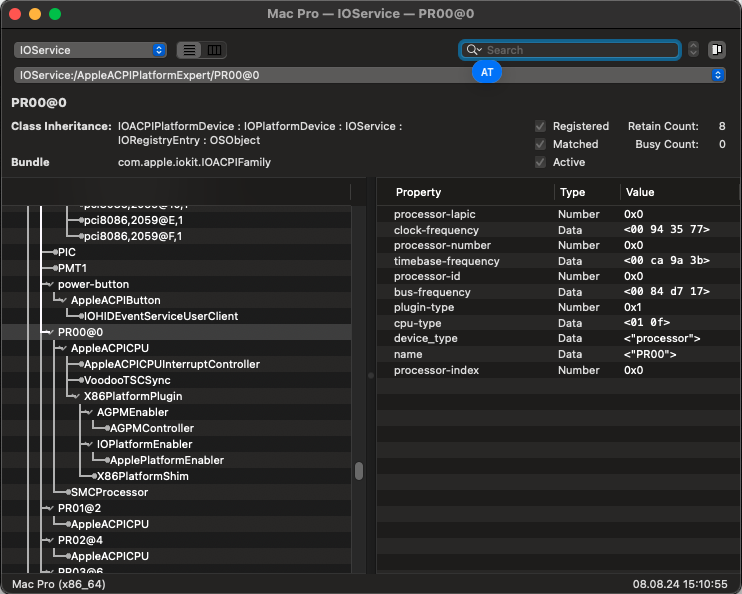Sort by Value column header
The image size is (742, 594).
pos(640,192)
